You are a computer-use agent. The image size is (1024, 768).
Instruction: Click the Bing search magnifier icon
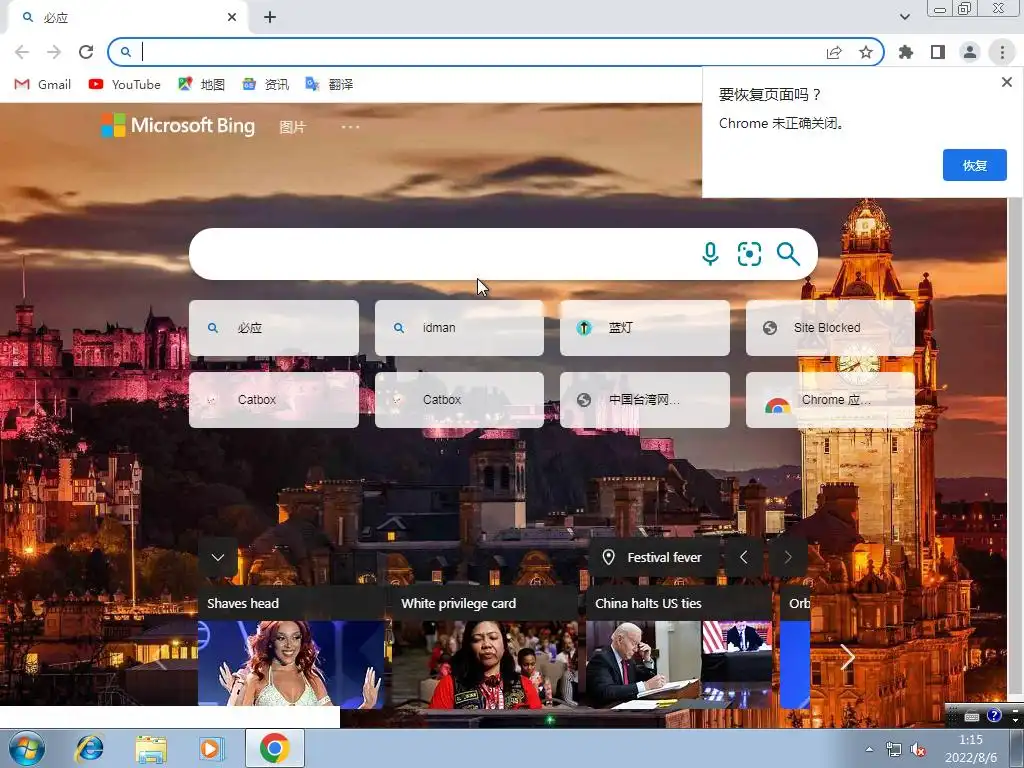coord(788,253)
